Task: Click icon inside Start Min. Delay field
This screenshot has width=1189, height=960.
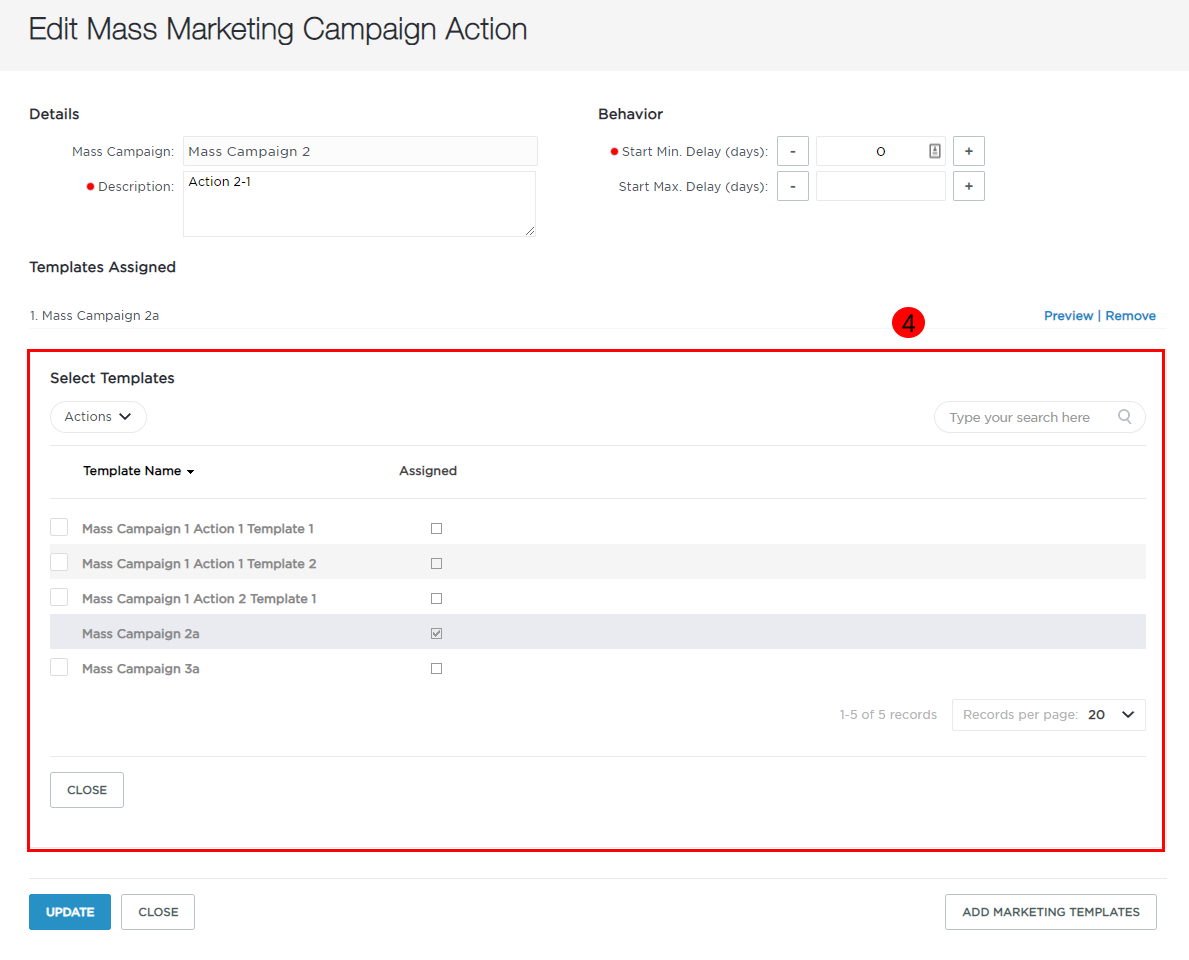Action: (x=935, y=151)
